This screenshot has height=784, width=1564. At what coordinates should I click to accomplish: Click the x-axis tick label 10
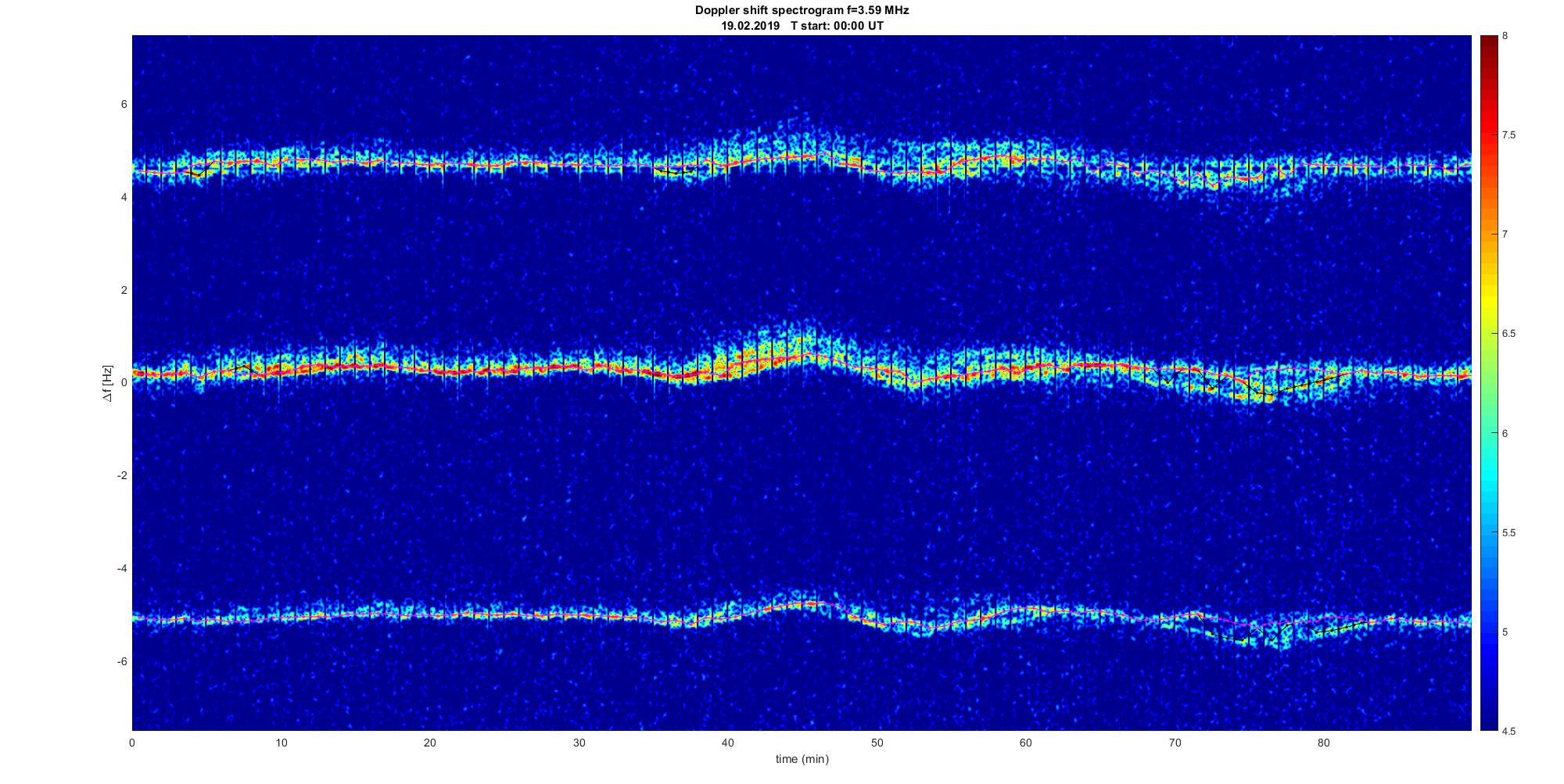pos(281,743)
